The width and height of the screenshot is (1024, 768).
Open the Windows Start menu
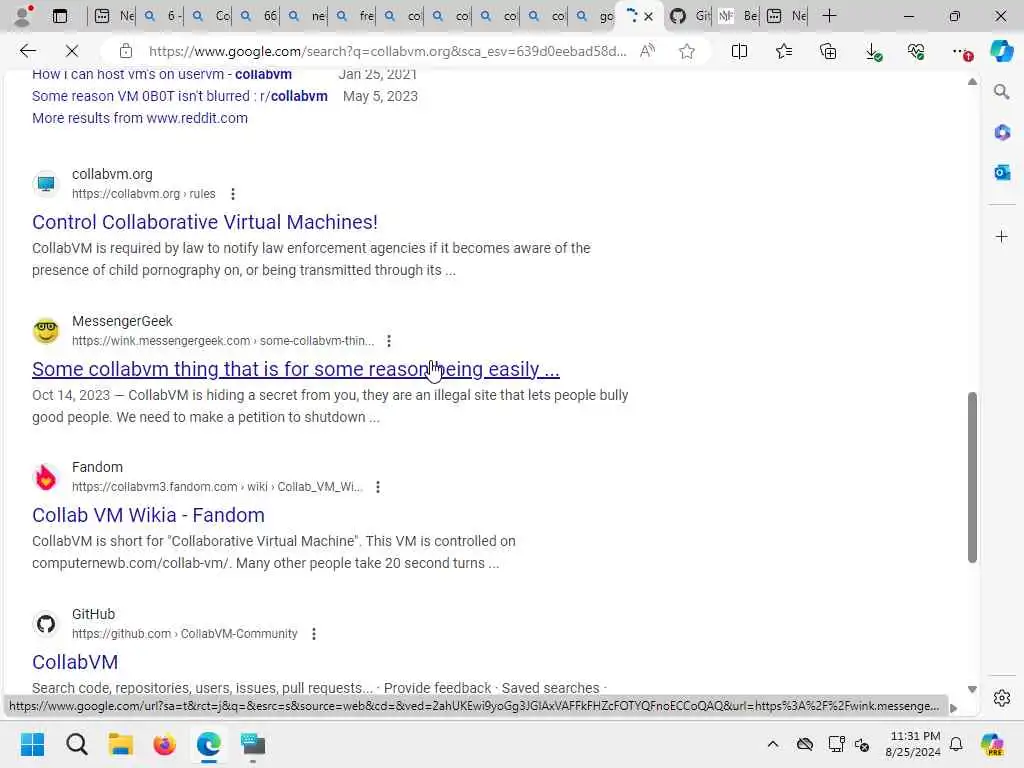(x=32, y=744)
